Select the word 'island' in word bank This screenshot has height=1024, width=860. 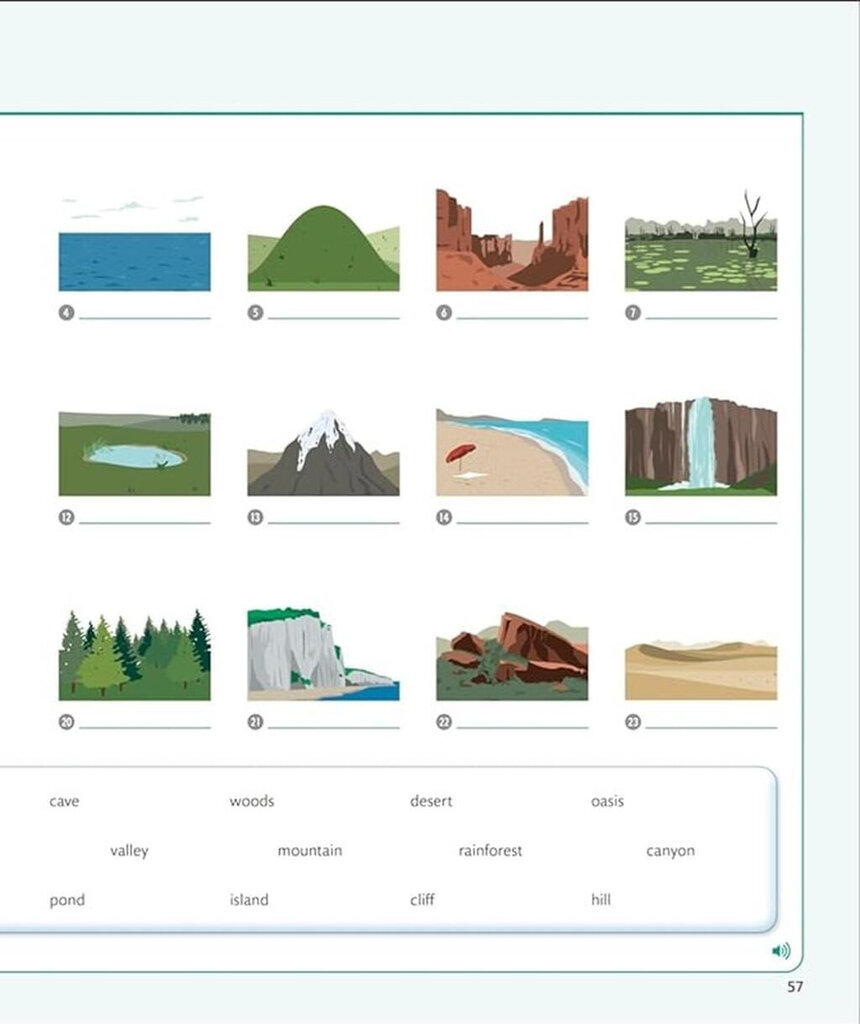[x=249, y=899]
